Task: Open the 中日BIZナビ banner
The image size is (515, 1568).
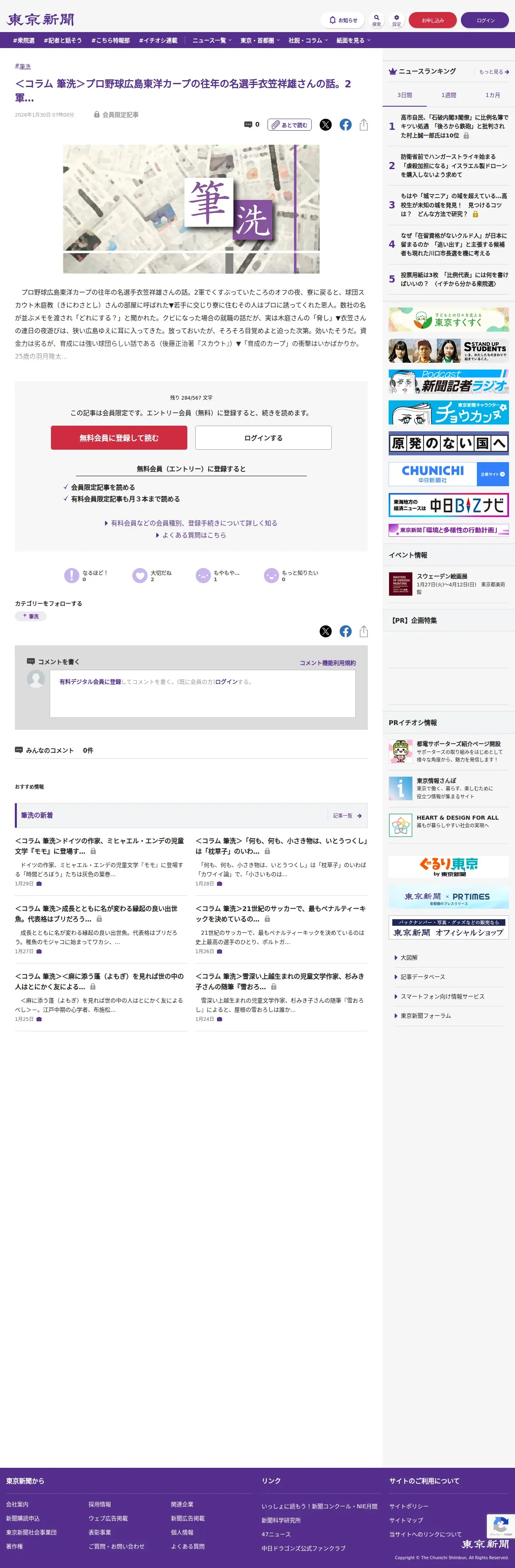Action: pyautogui.click(x=448, y=505)
